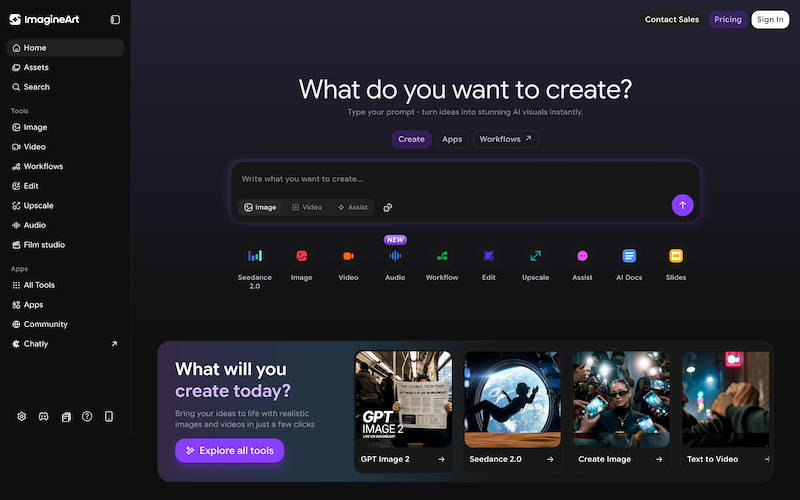
Task: Open the GPT Image 2 thumbnail card
Action: pos(403,411)
